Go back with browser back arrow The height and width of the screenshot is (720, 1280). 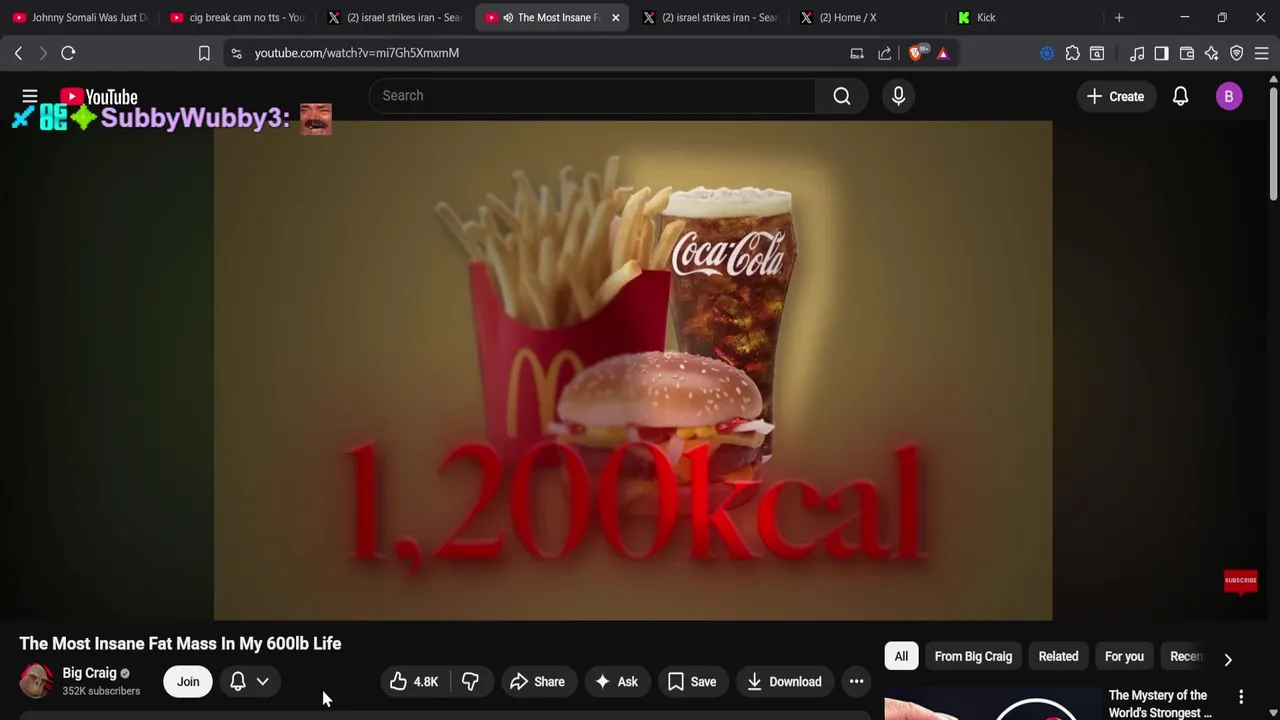(18, 53)
